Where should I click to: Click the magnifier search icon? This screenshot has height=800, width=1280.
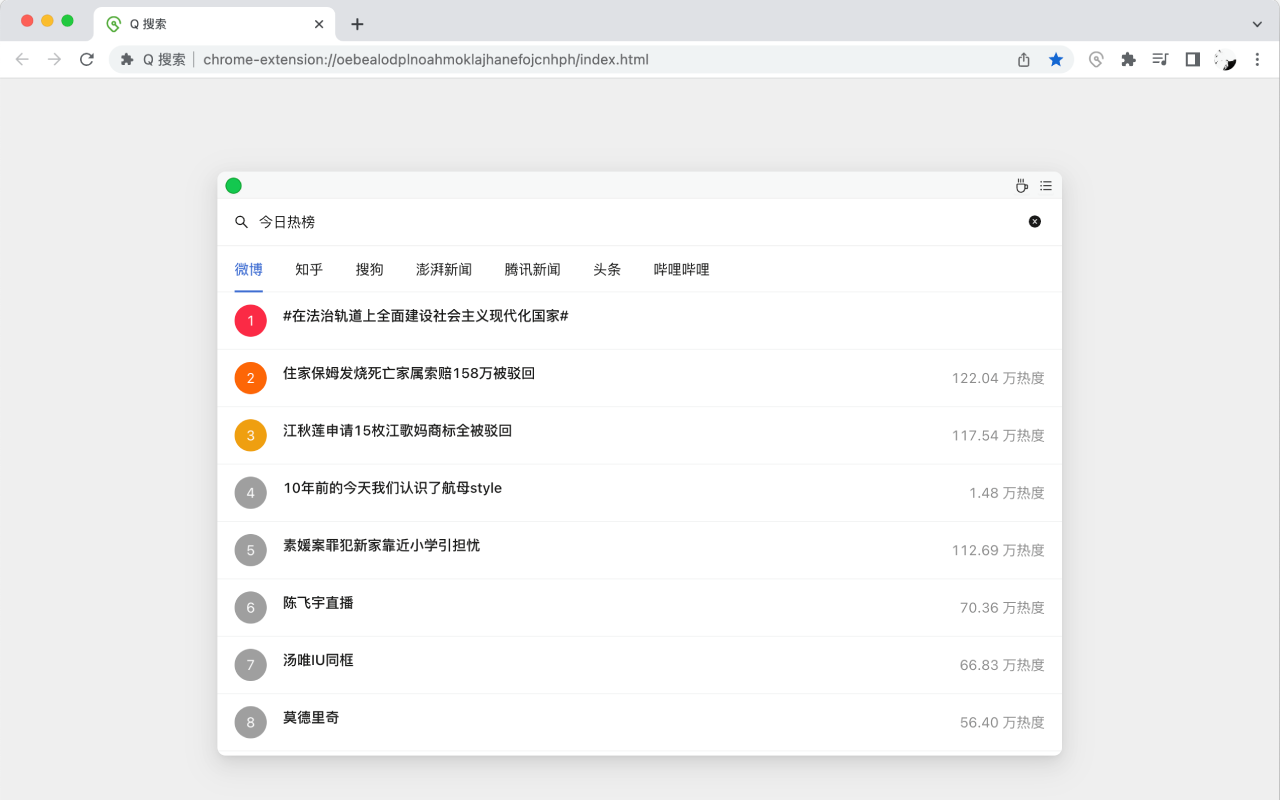click(x=241, y=222)
